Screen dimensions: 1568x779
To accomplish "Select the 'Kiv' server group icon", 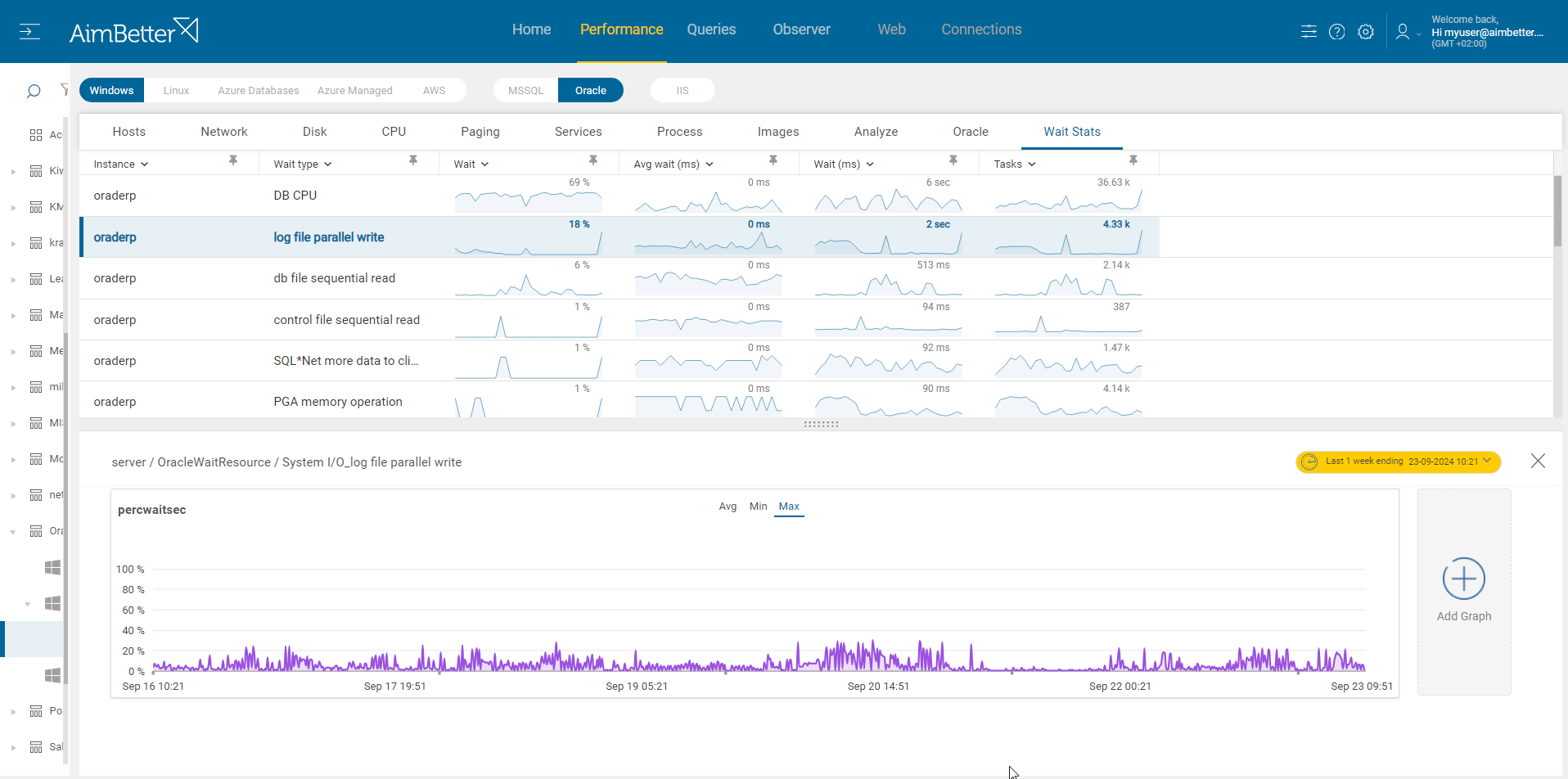I will tap(36, 171).
